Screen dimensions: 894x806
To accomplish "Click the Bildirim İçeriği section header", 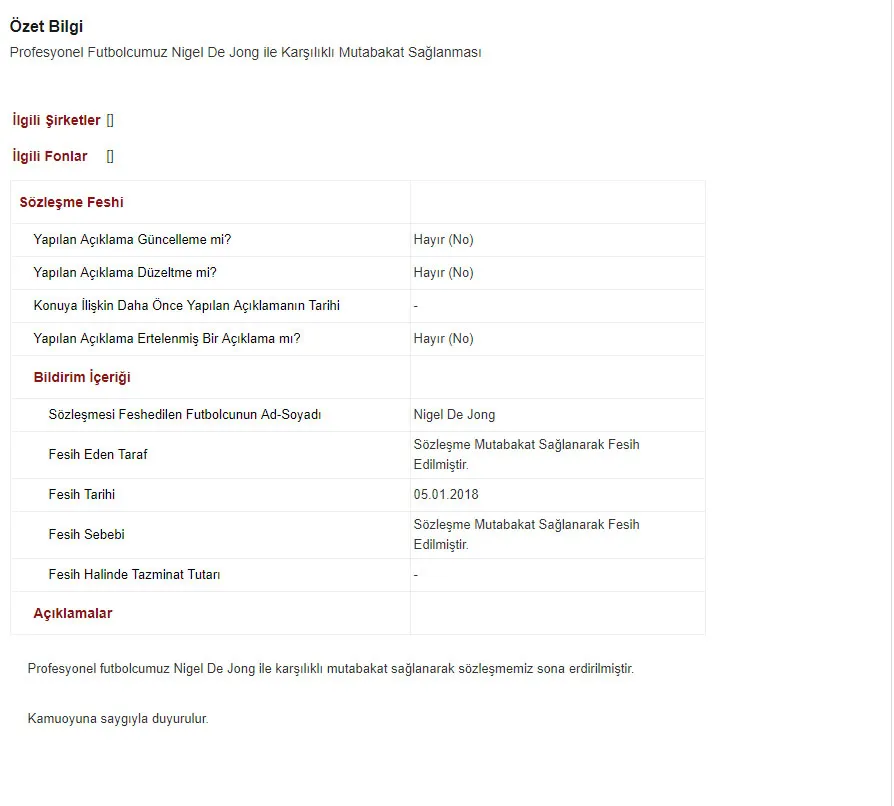I will 82,377.
